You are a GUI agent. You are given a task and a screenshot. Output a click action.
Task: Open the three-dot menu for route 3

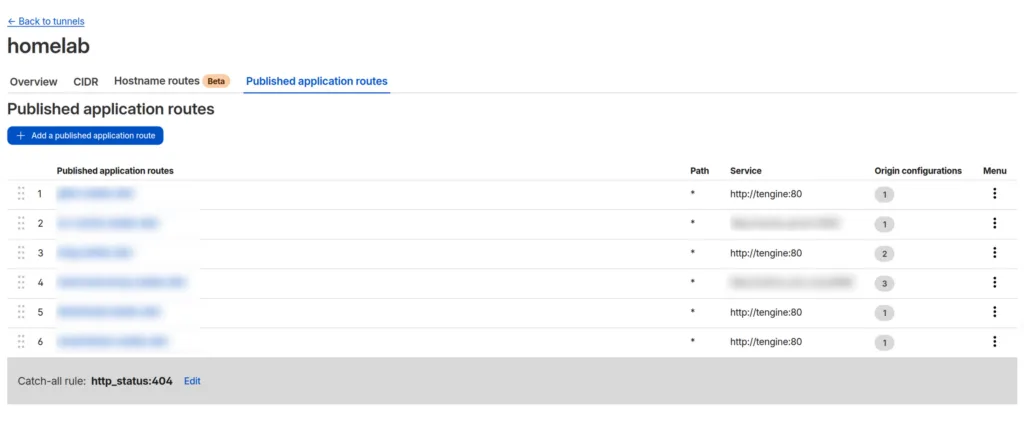point(994,253)
